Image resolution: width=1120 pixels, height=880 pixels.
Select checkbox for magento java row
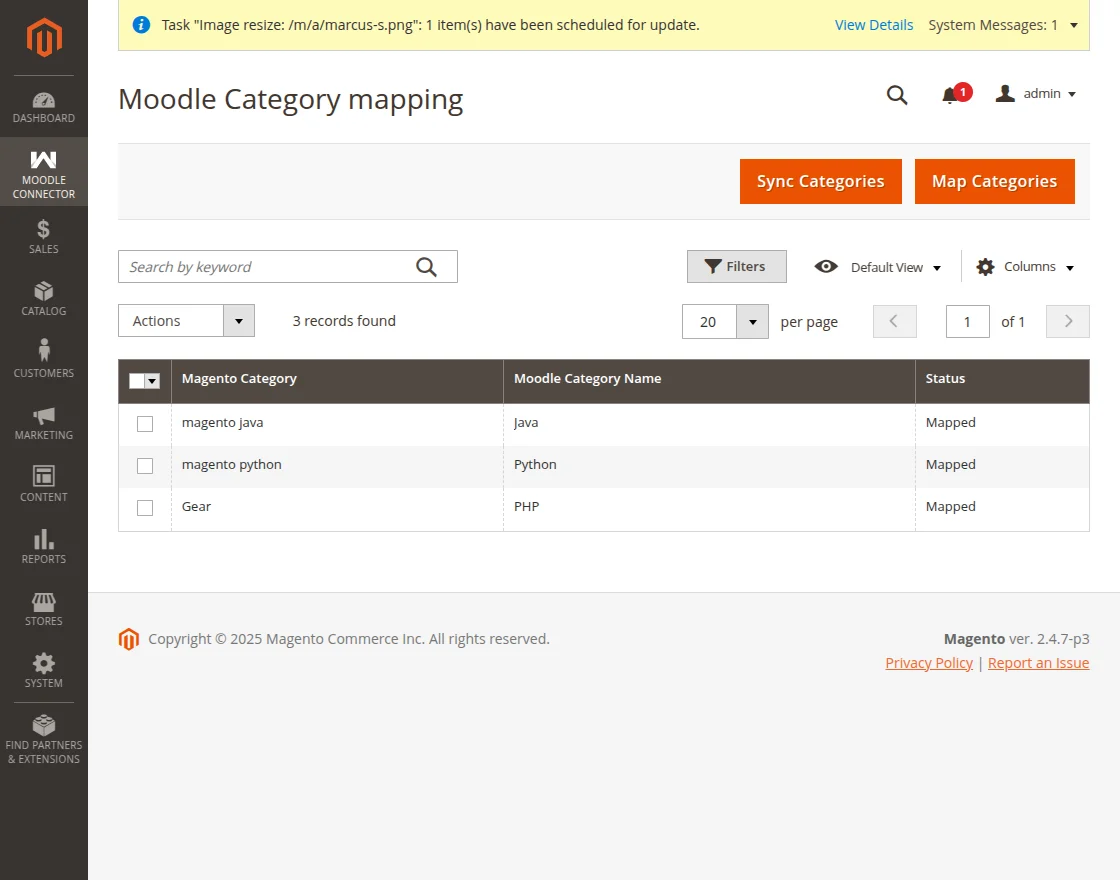coord(145,424)
